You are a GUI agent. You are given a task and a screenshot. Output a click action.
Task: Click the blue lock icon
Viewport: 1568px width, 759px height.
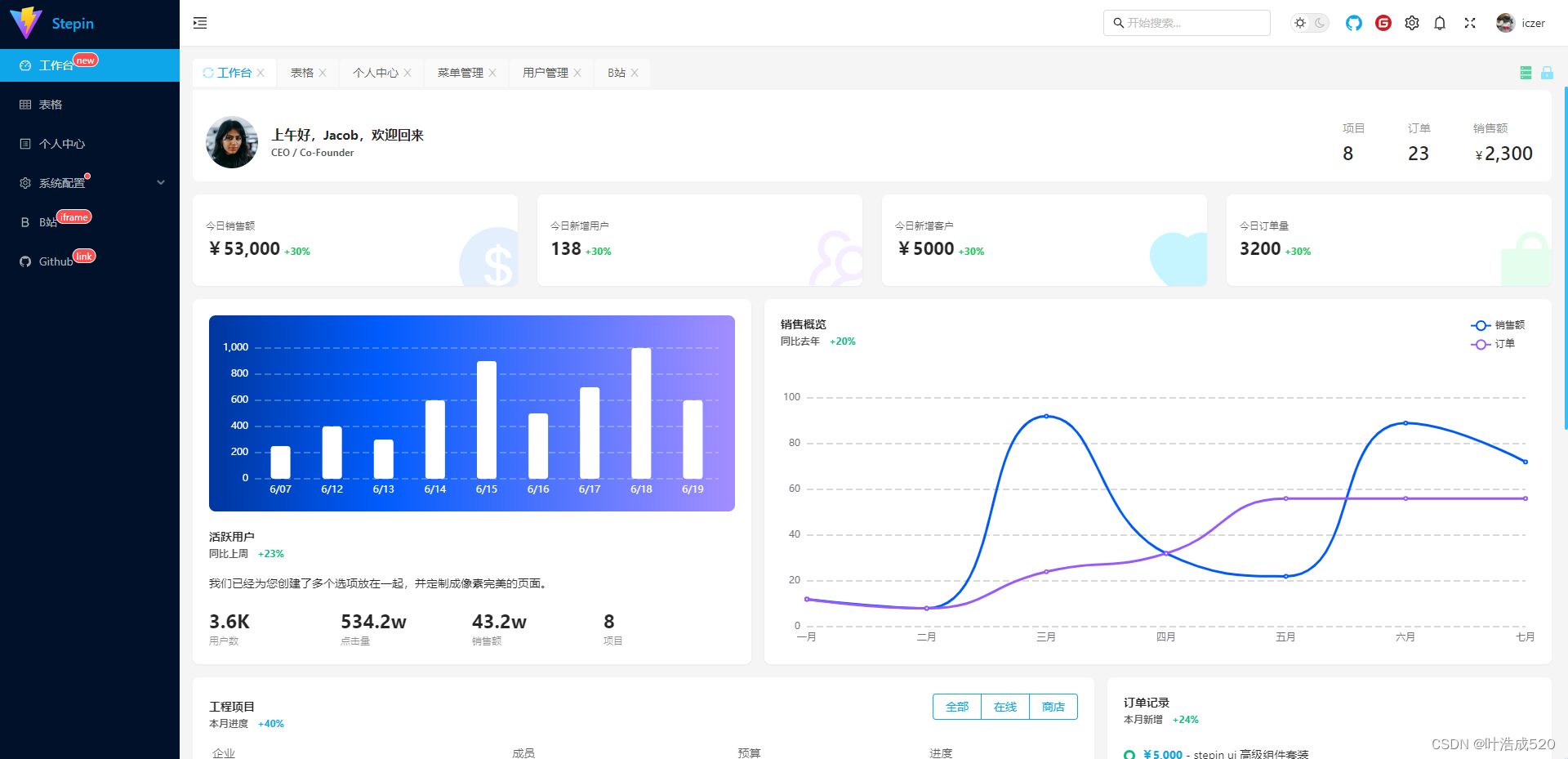click(x=1547, y=73)
